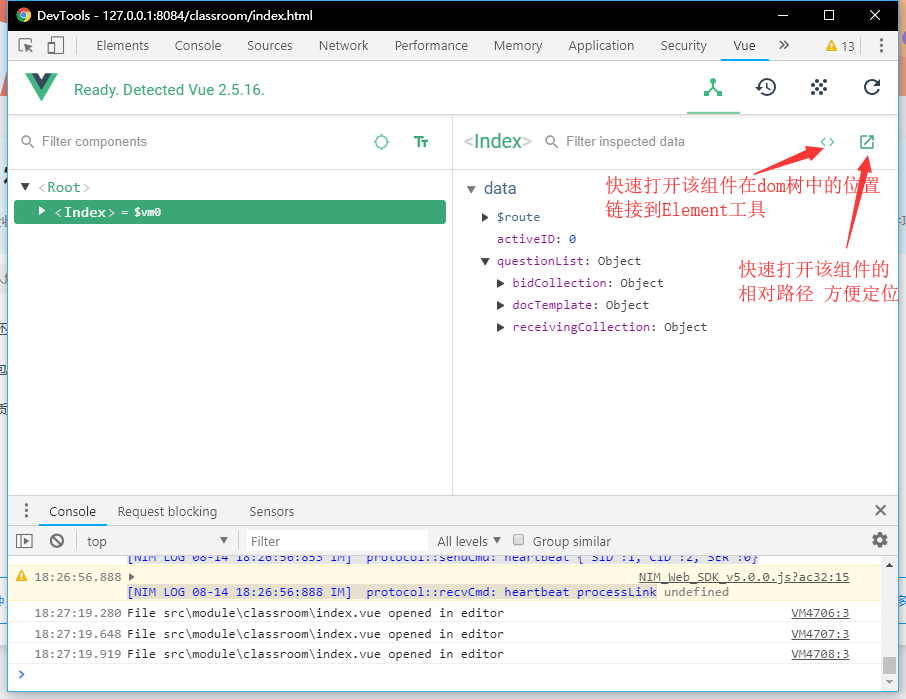
Task: Open the Security tab
Action: 684,46
